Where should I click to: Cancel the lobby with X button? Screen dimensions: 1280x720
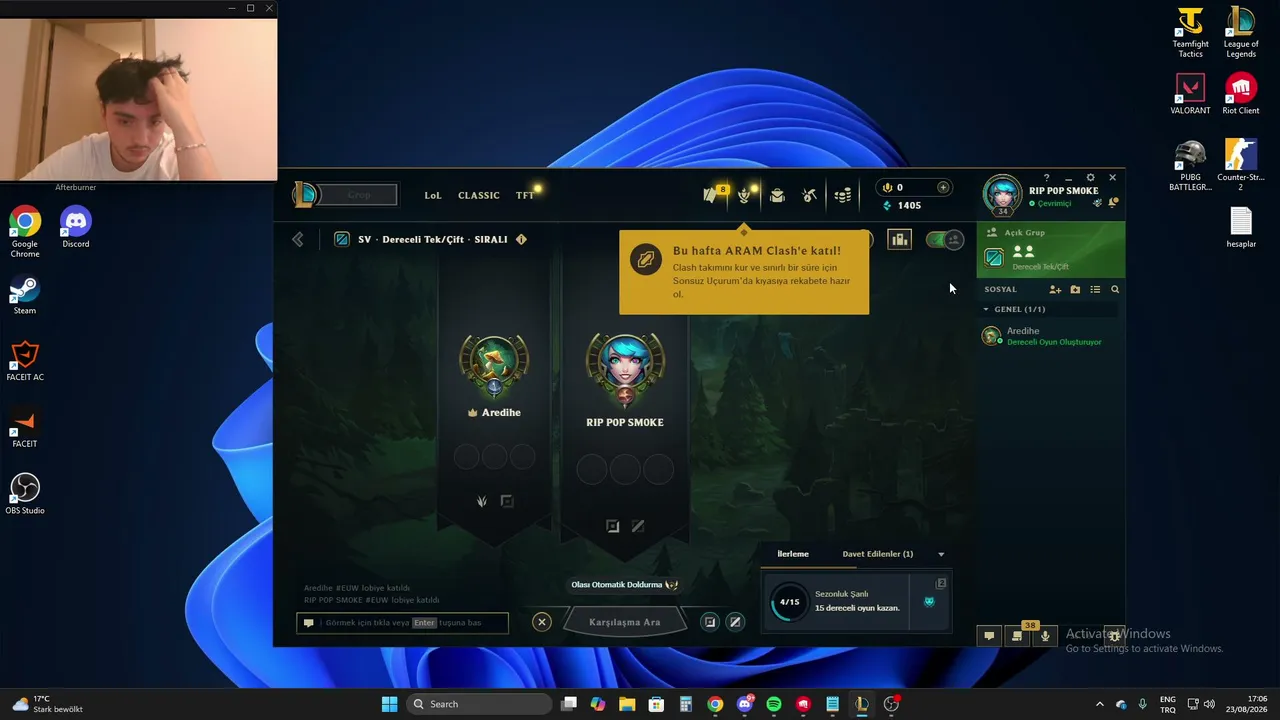coord(542,622)
